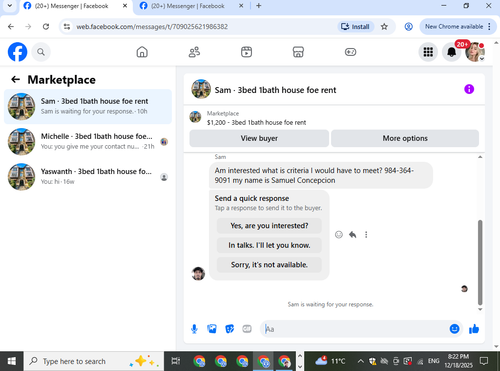Send 'Yes, are you interested?' quick response
The width and height of the screenshot is (500, 371).
point(269,226)
